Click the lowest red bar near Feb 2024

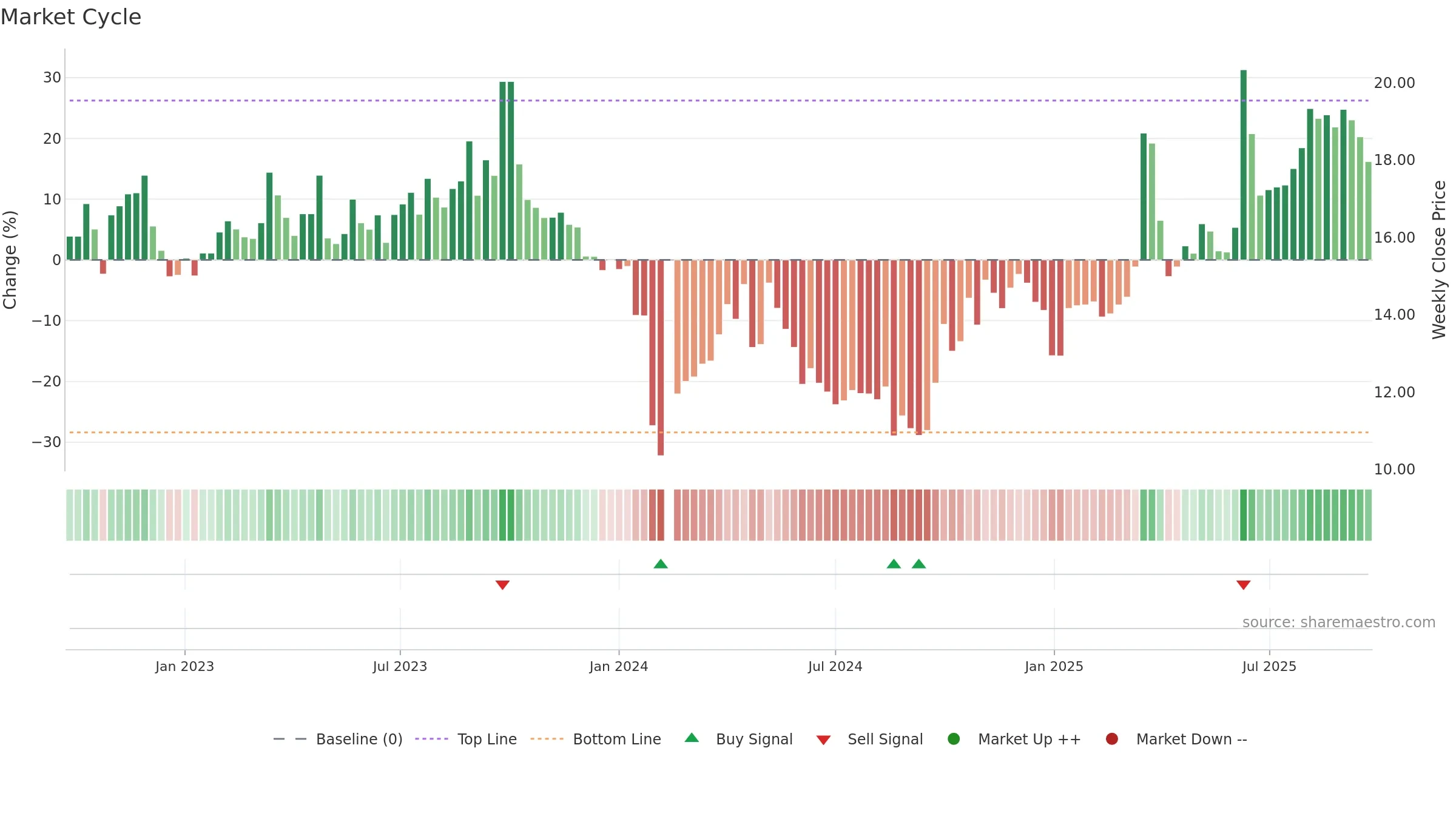661,357
